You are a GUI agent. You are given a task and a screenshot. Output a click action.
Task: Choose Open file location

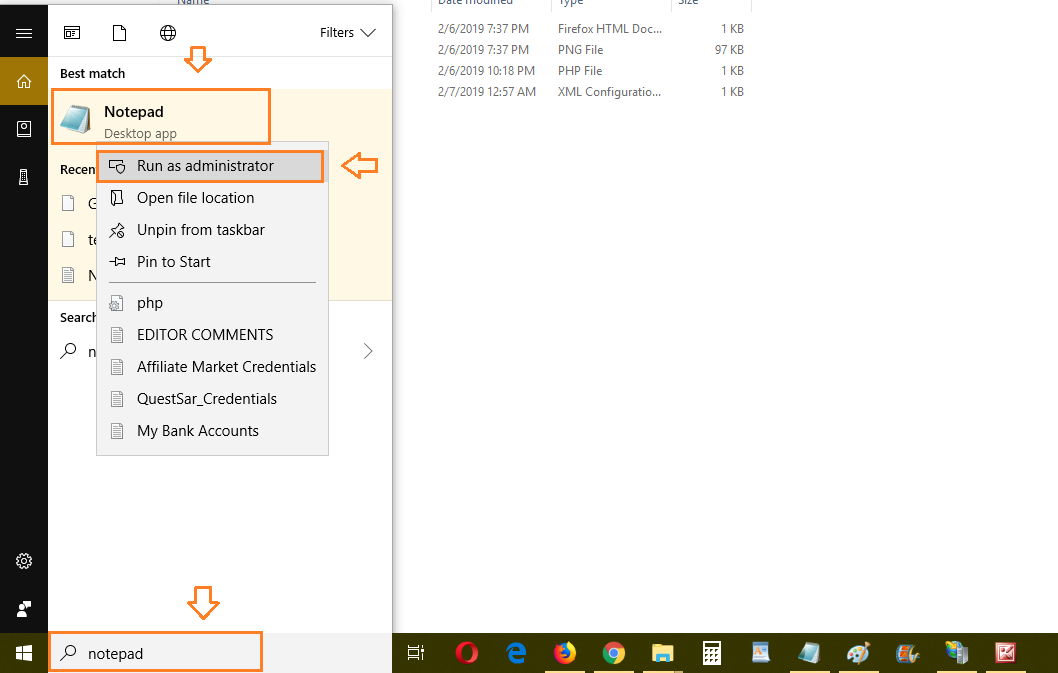point(195,198)
